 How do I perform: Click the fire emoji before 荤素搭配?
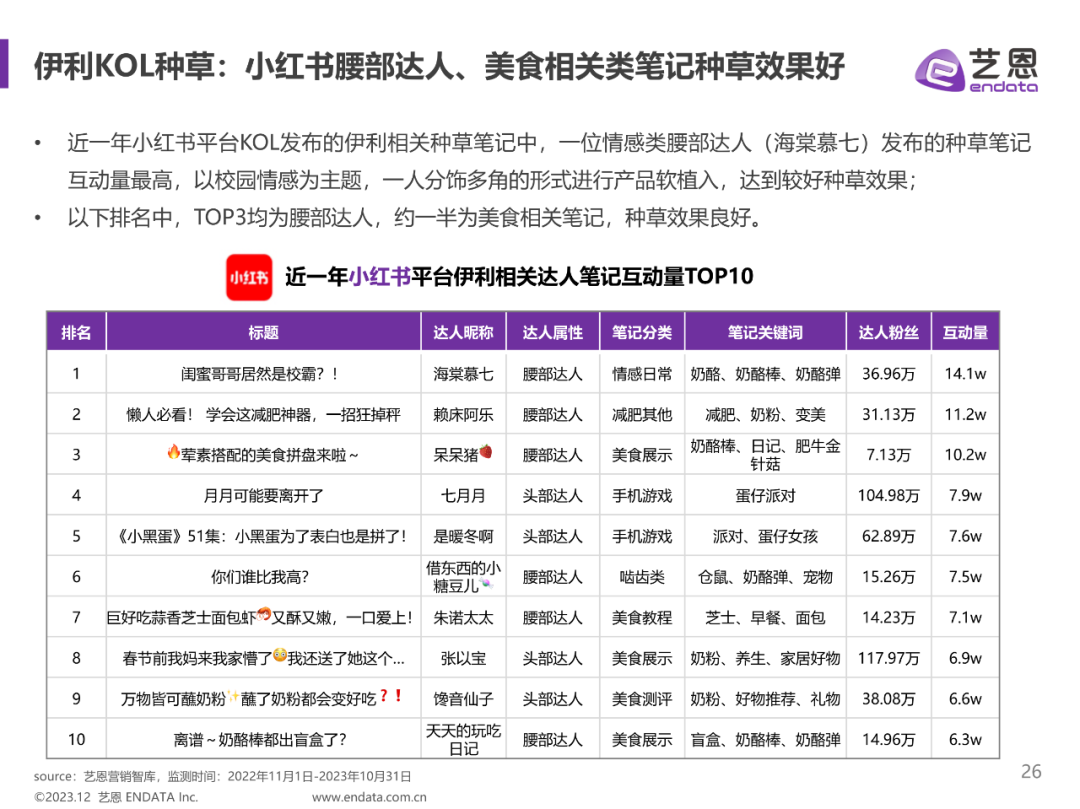[174, 452]
